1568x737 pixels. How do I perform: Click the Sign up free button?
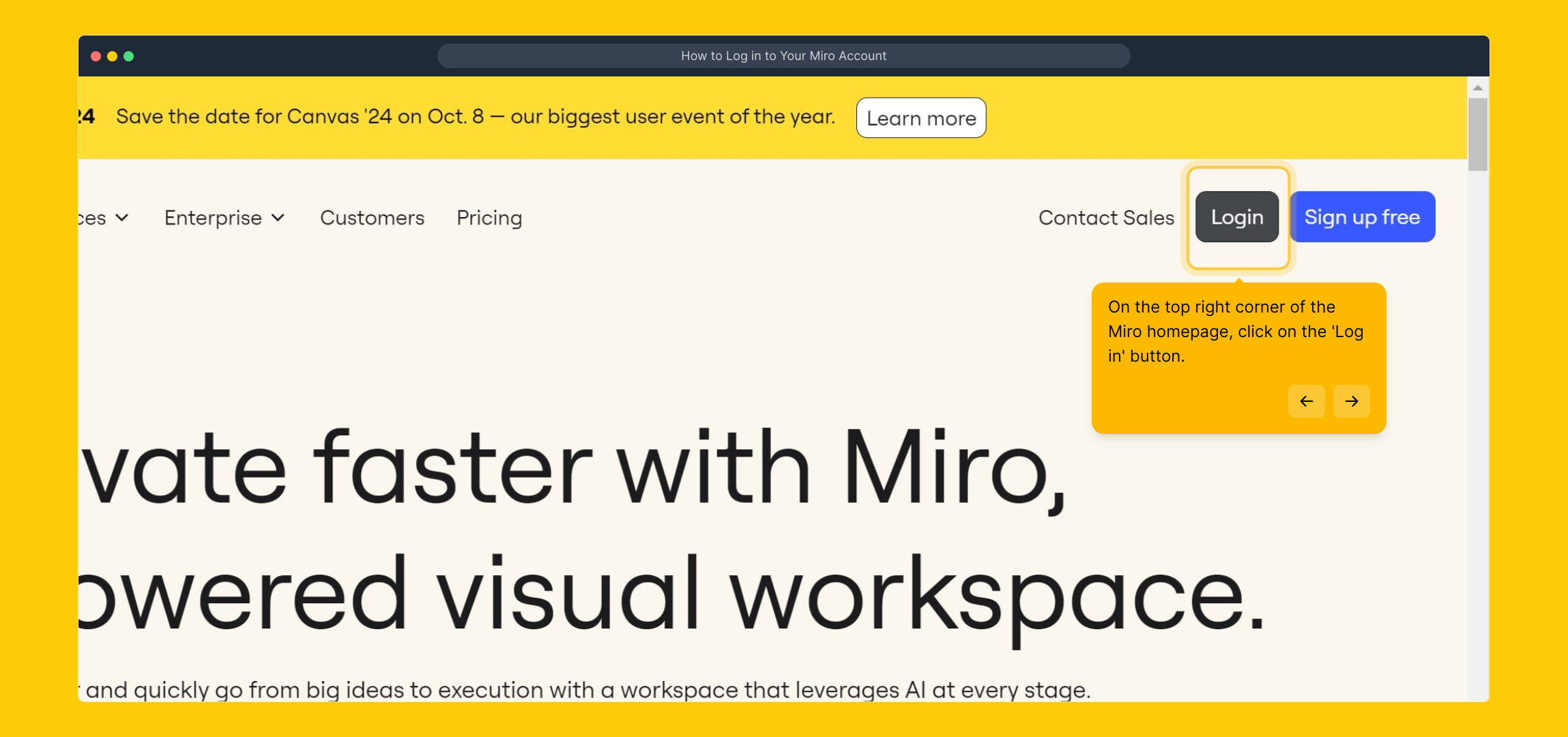point(1362,217)
